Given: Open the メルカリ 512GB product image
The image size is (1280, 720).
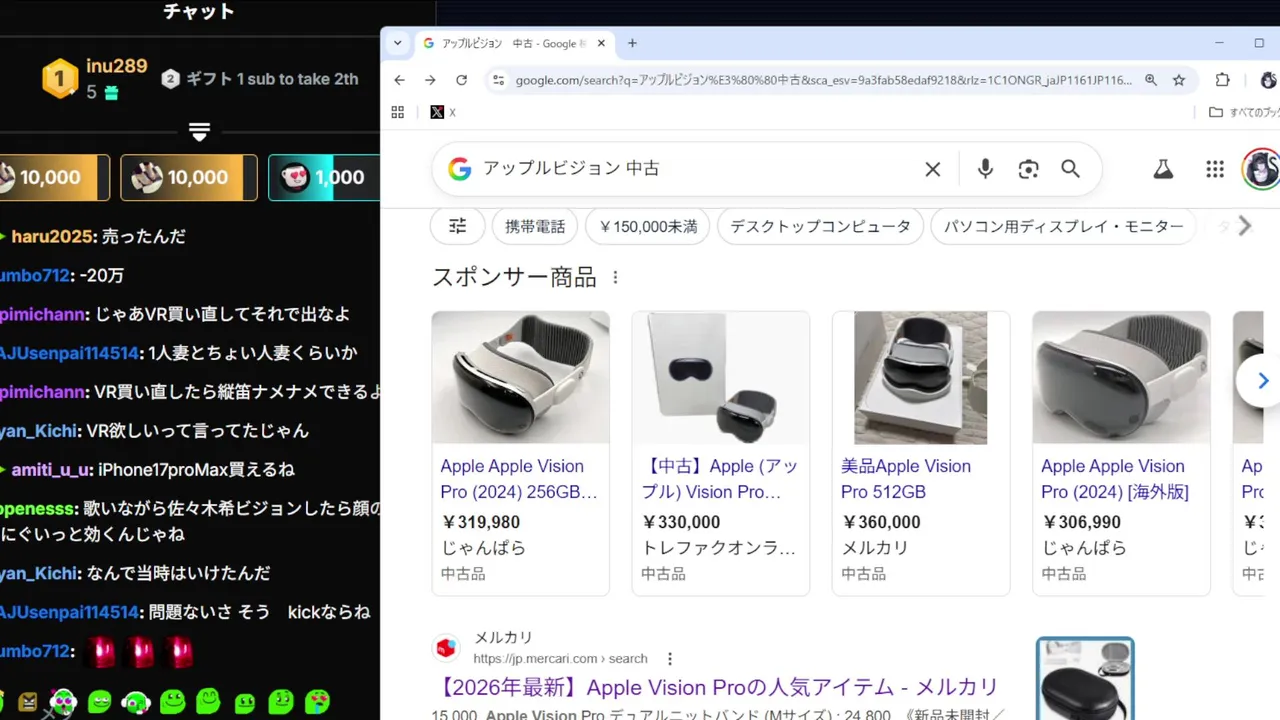Looking at the screenshot, I should [920, 377].
